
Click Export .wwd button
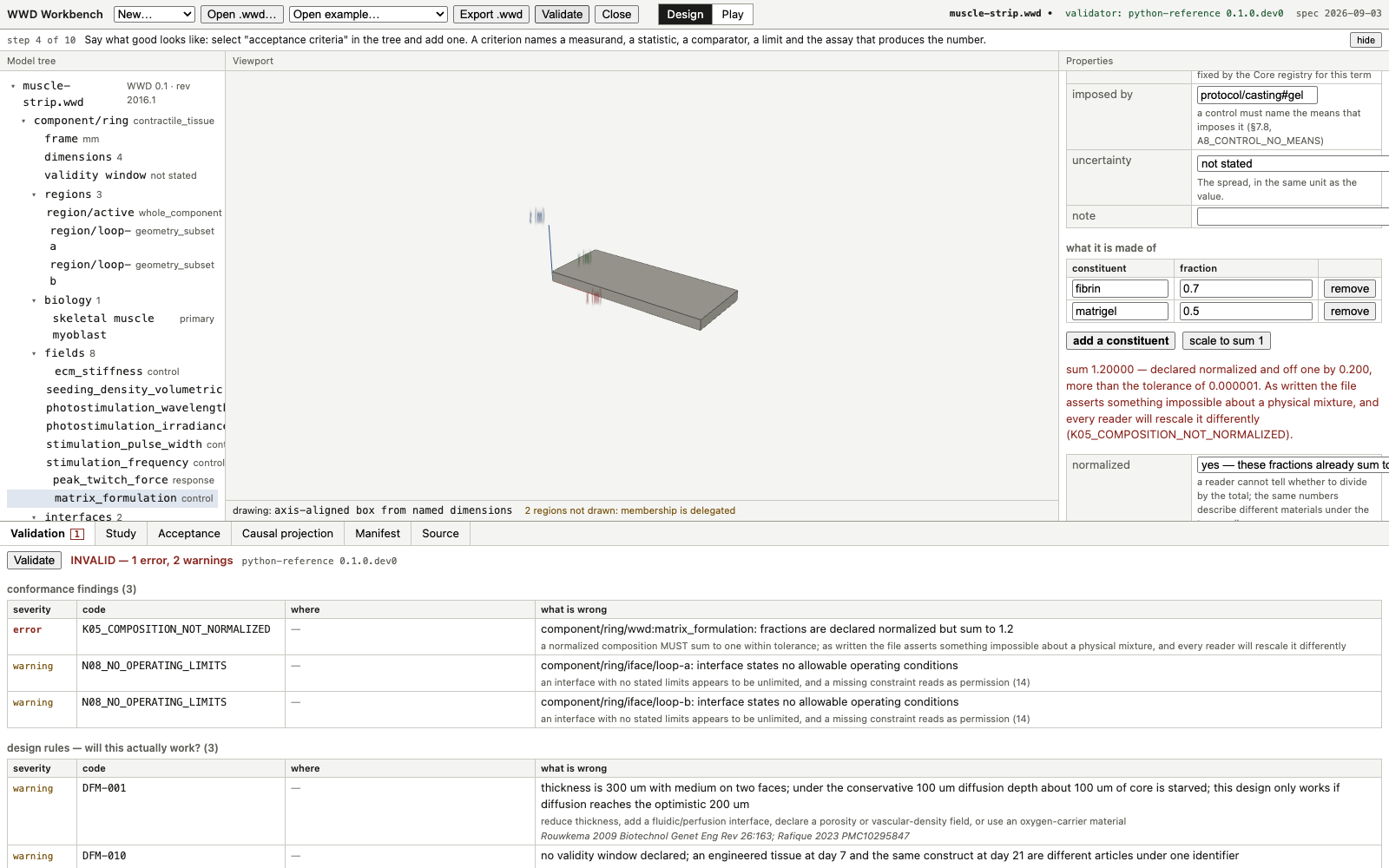tap(491, 14)
